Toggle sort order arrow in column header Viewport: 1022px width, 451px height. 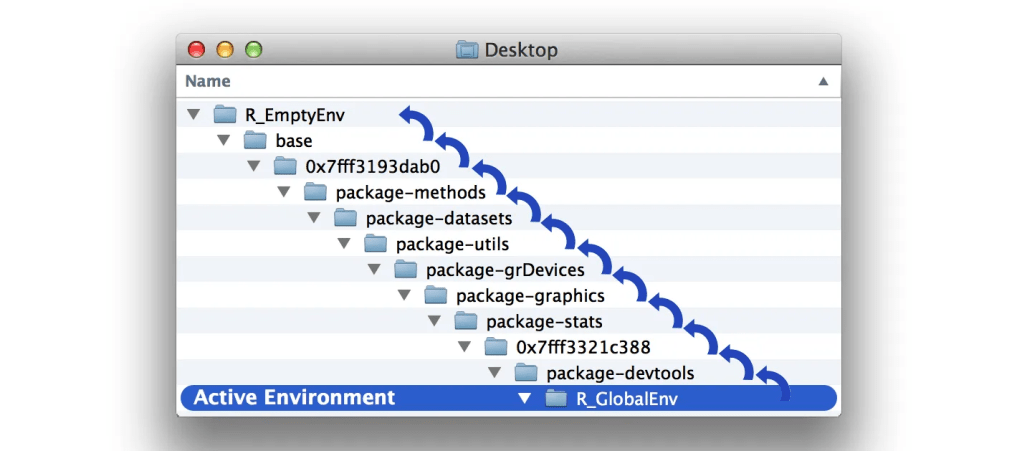pos(823,81)
